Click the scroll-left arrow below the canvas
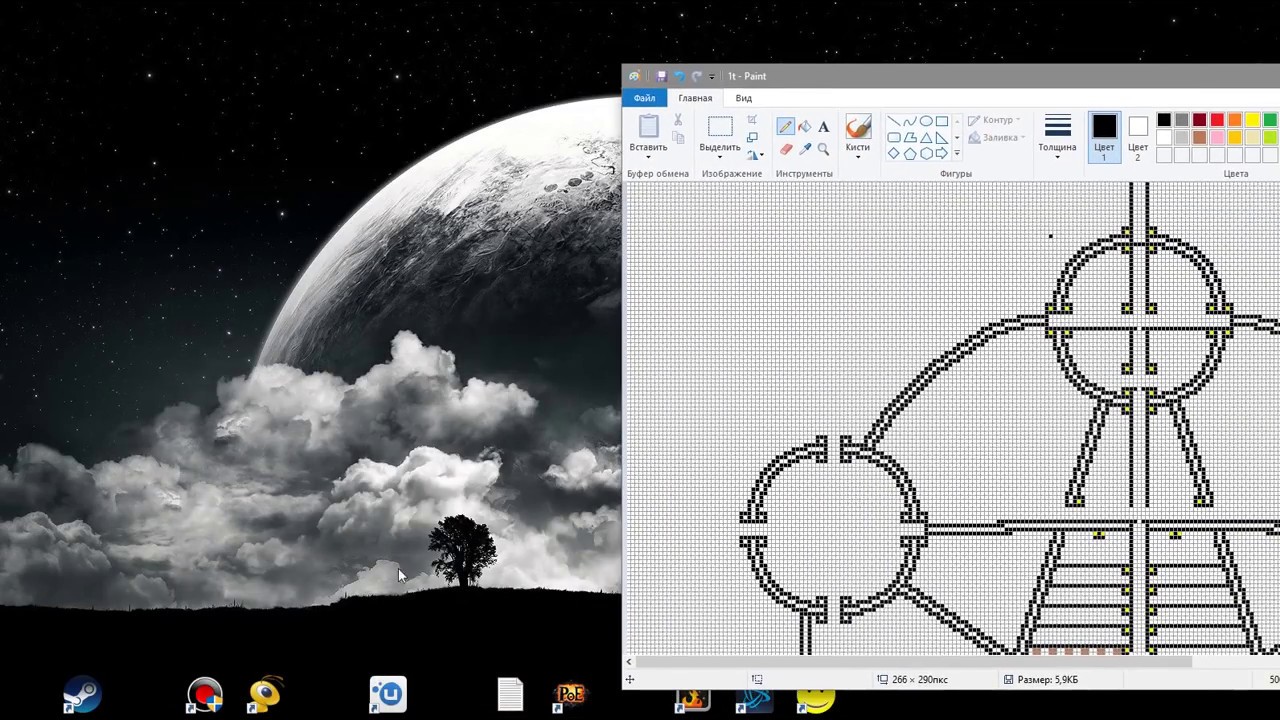This screenshot has width=1280, height=720. click(629, 662)
